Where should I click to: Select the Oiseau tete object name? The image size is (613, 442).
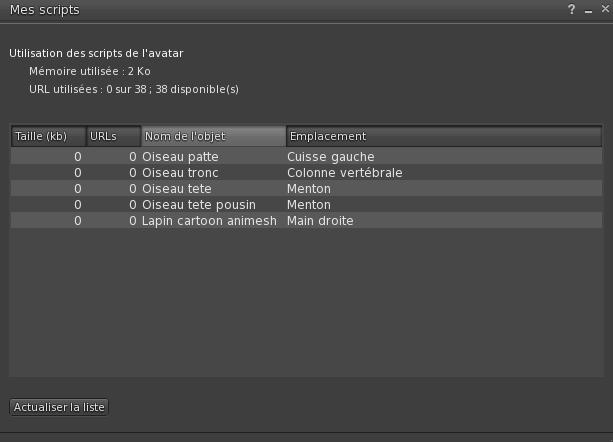point(176,189)
